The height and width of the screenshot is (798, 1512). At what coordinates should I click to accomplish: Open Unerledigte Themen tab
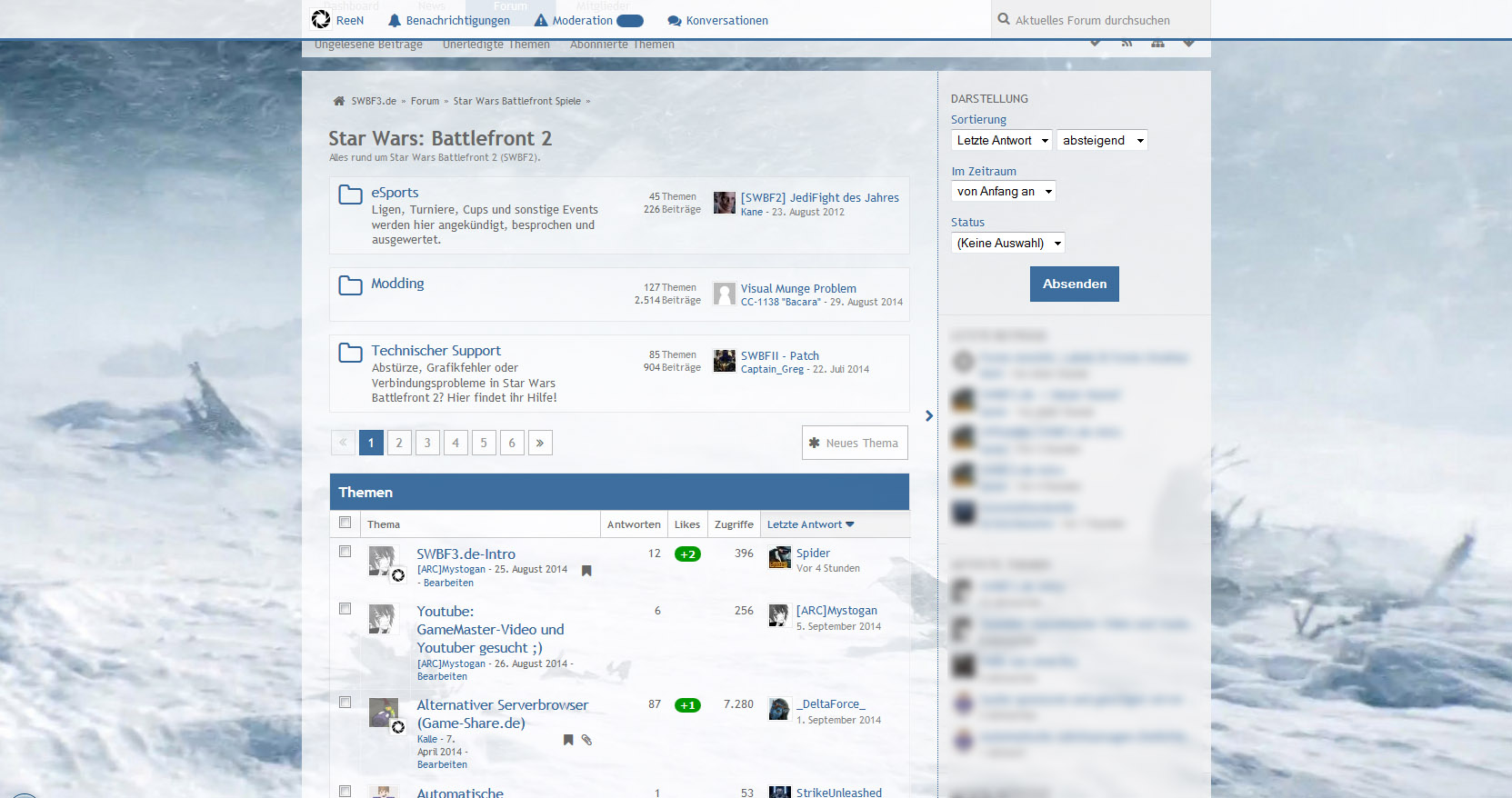pyautogui.click(x=496, y=45)
